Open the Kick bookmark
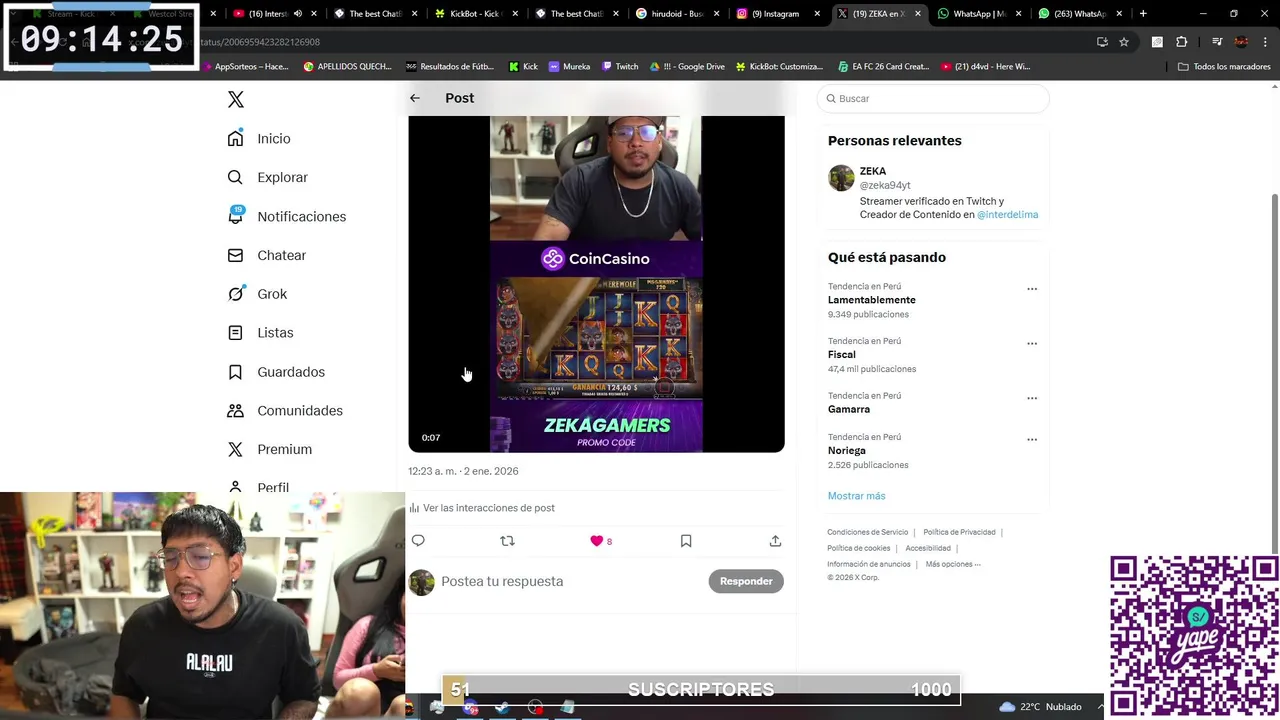1280x720 pixels. pyautogui.click(x=523, y=67)
